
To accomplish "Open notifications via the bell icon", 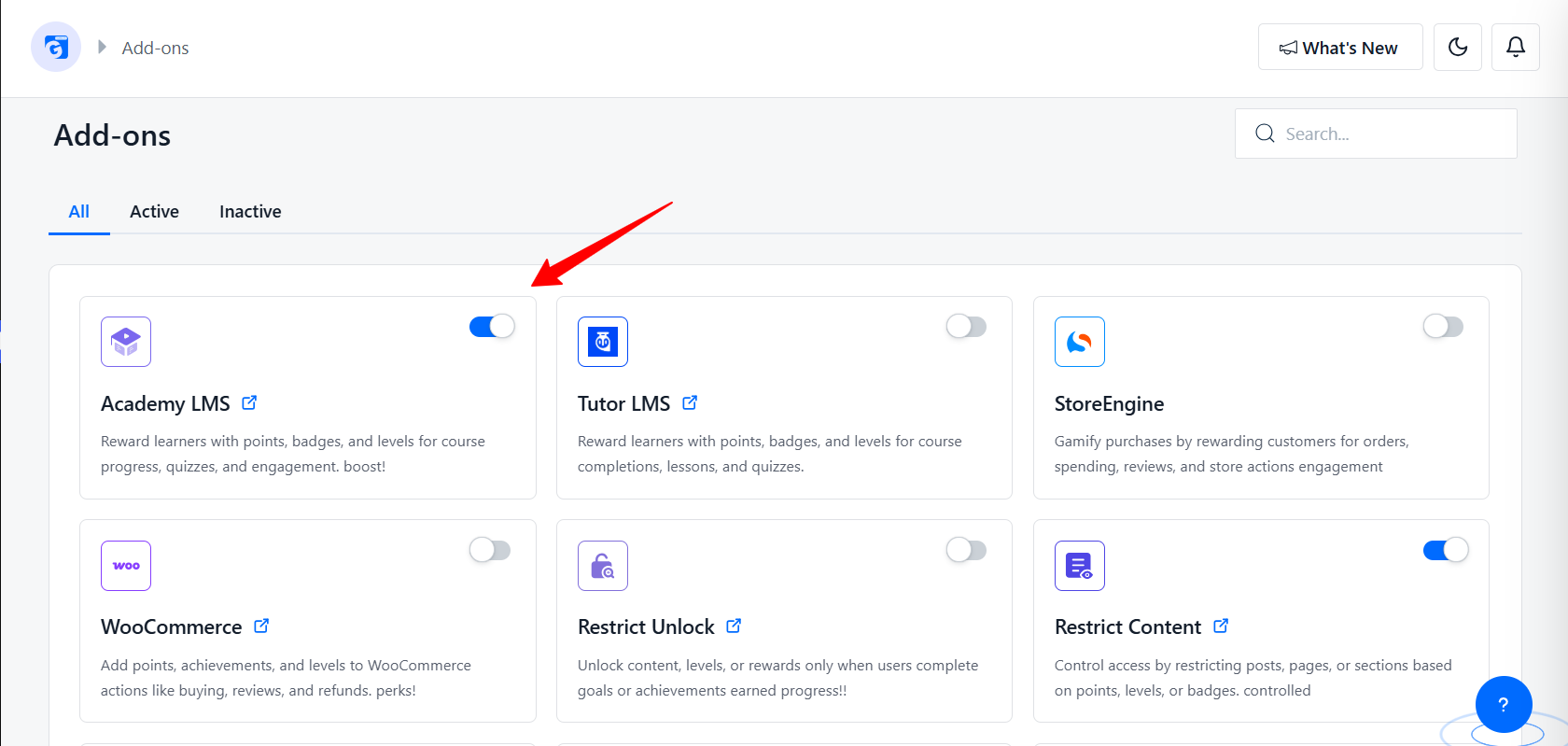I will pos(1516,47).
